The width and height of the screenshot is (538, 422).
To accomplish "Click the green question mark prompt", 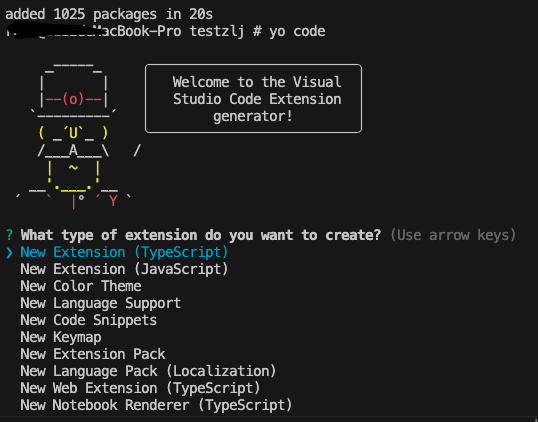I will 9,235.
